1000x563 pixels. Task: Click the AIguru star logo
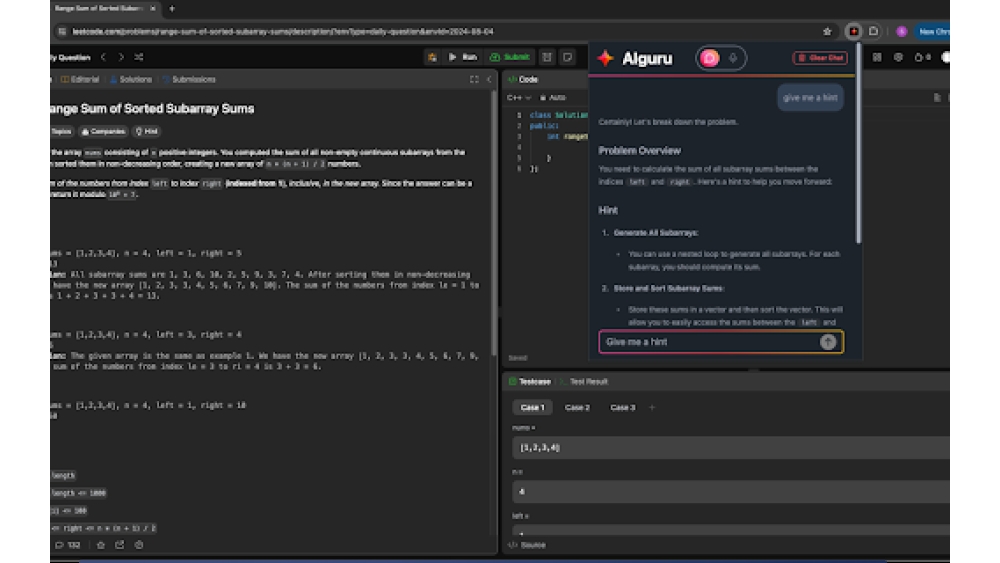(x=605, y=58)
